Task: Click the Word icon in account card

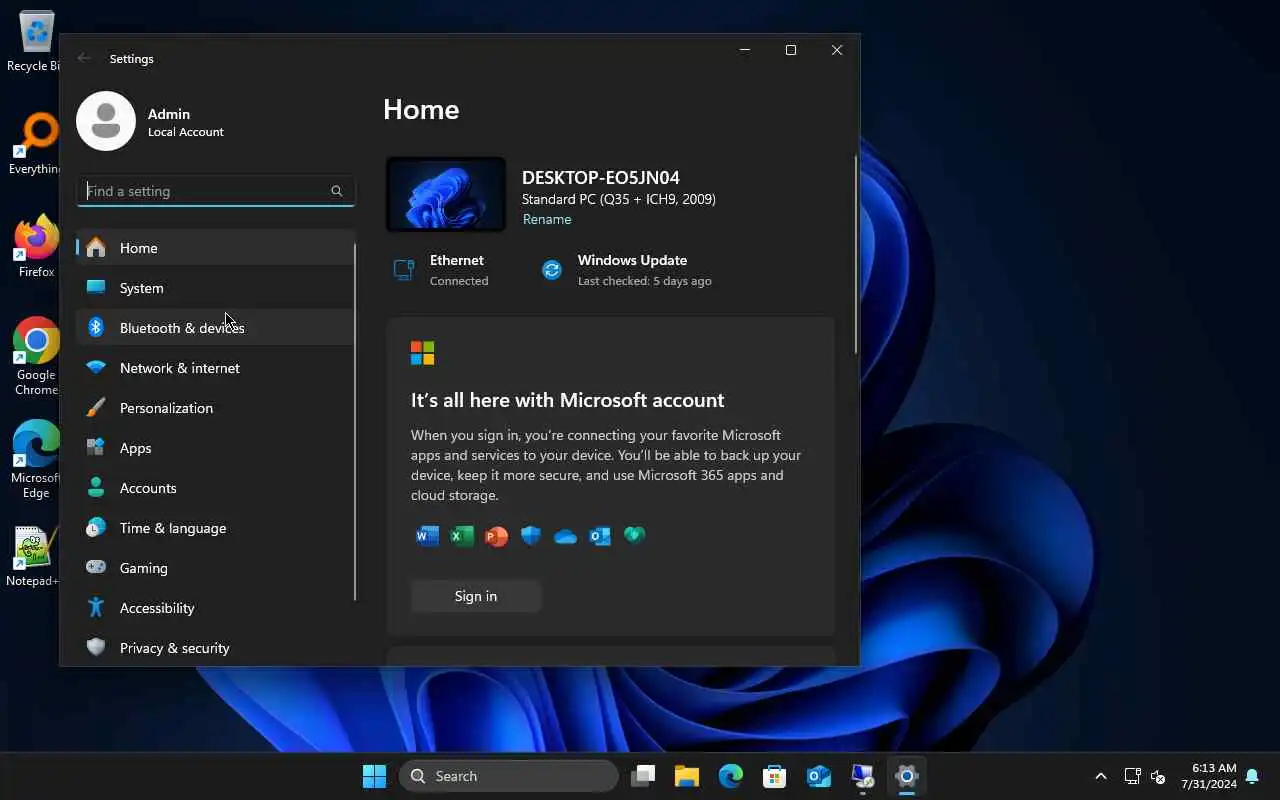Action: pos(427,536)
